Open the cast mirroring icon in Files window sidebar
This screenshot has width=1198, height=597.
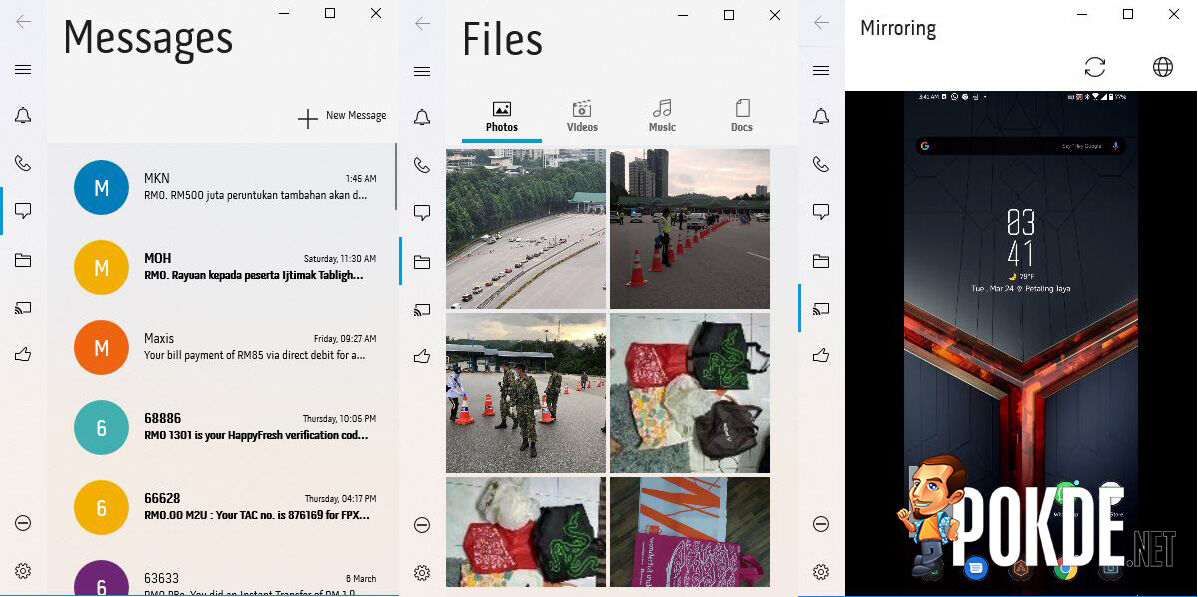(422, 310)
